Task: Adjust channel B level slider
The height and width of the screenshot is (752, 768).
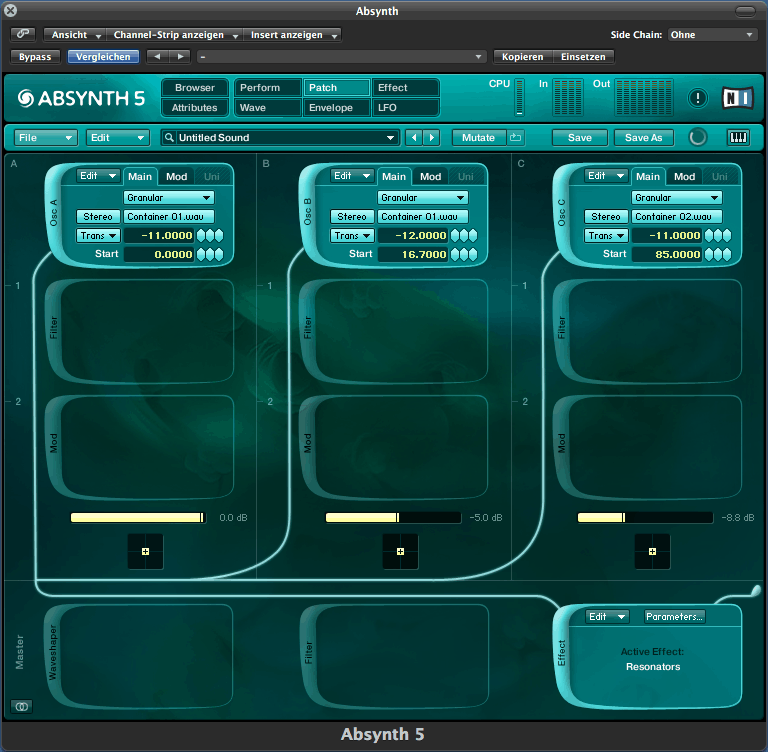Action: point(398,517)
